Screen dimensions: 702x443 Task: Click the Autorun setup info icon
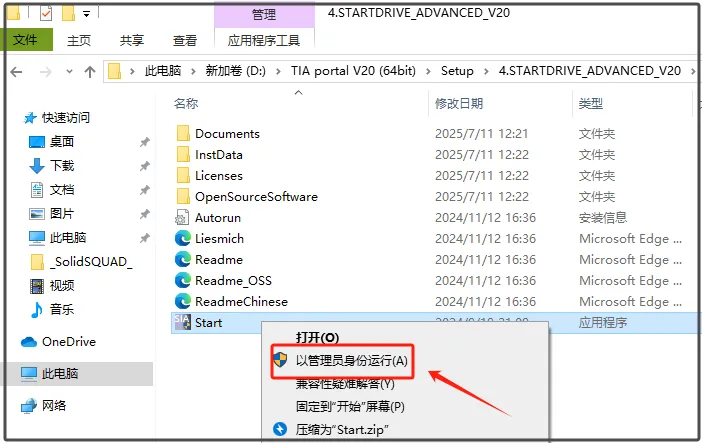[x=182, y=218]
